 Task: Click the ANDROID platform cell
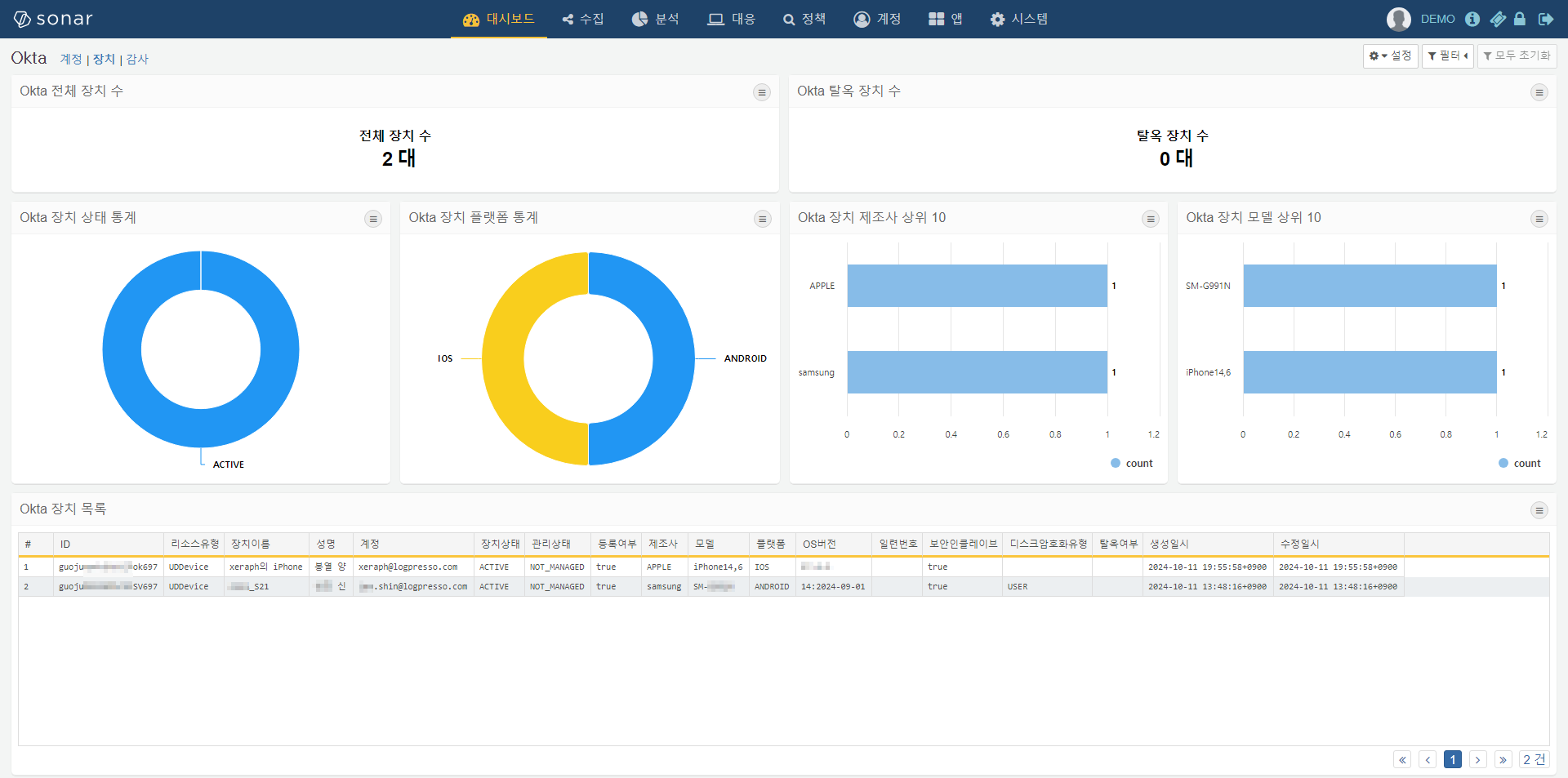(x=772, y=586)
